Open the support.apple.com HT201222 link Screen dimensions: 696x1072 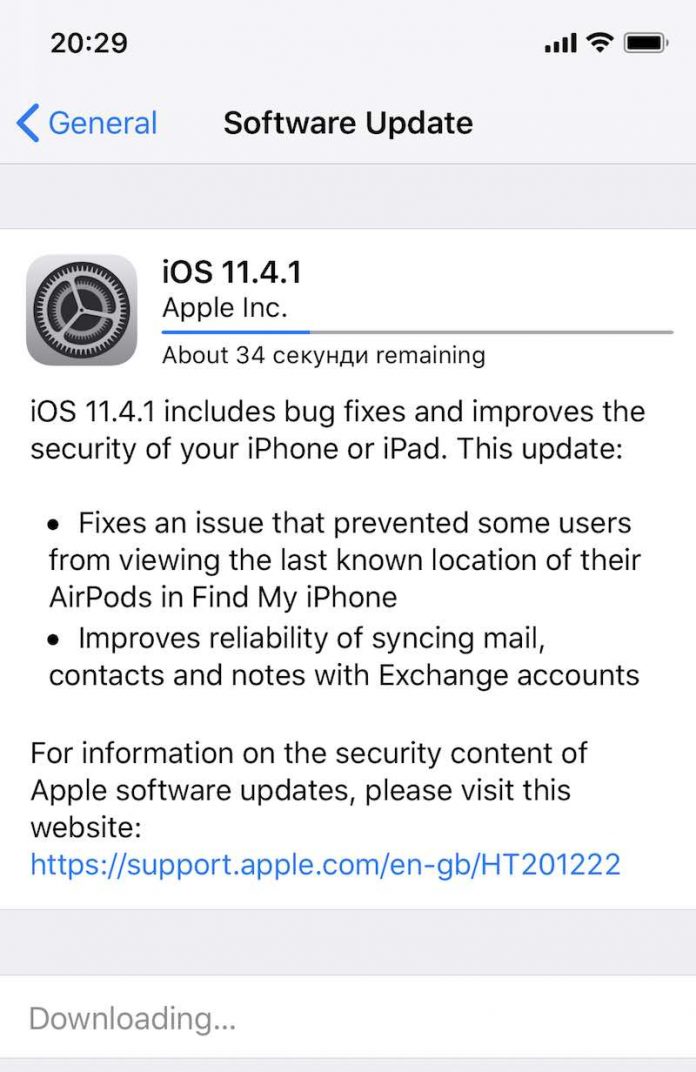pyautogui.click(x=325, y=864)
